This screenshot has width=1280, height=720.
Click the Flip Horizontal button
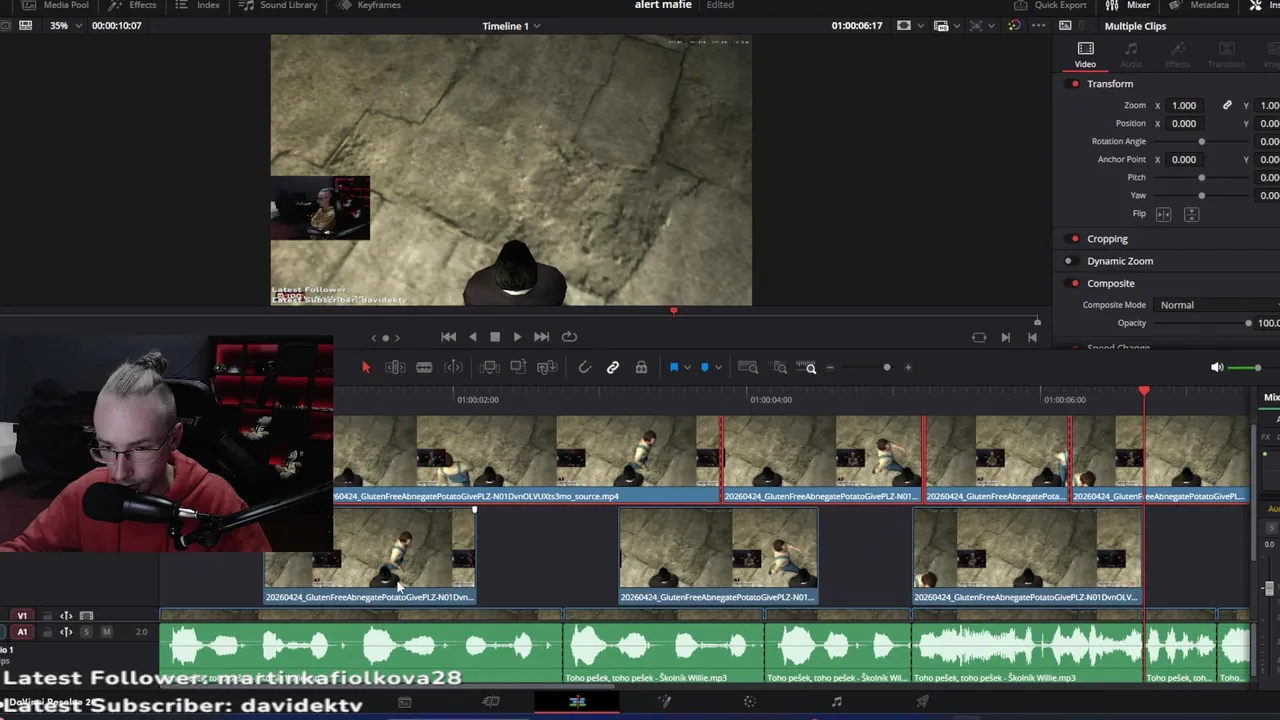click(1163, 214)
